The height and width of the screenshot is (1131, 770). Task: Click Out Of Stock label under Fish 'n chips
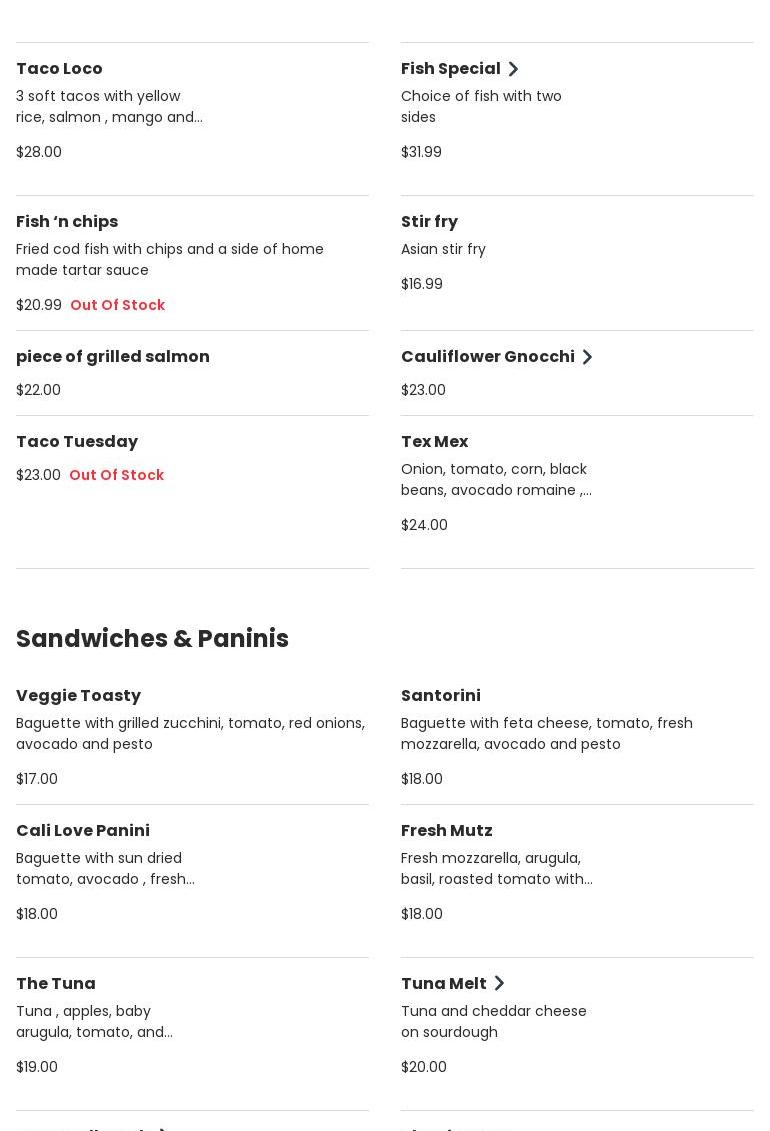117,305
